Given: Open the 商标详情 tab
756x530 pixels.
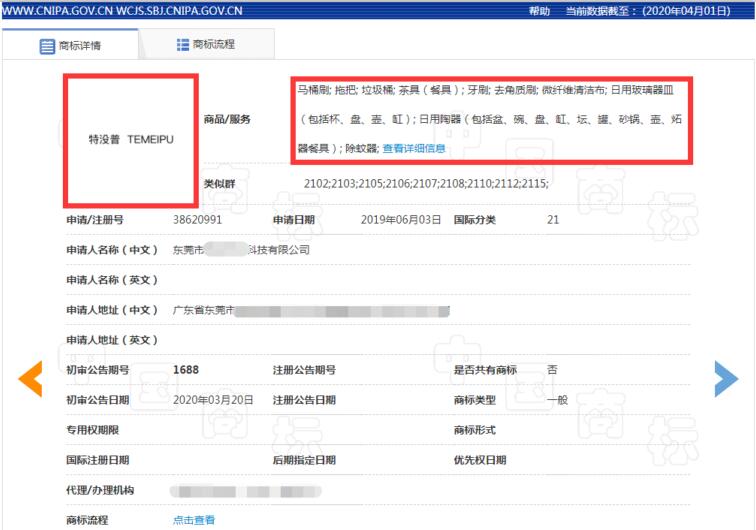Looking at the screenshot, I should click(x=70, y=45).
